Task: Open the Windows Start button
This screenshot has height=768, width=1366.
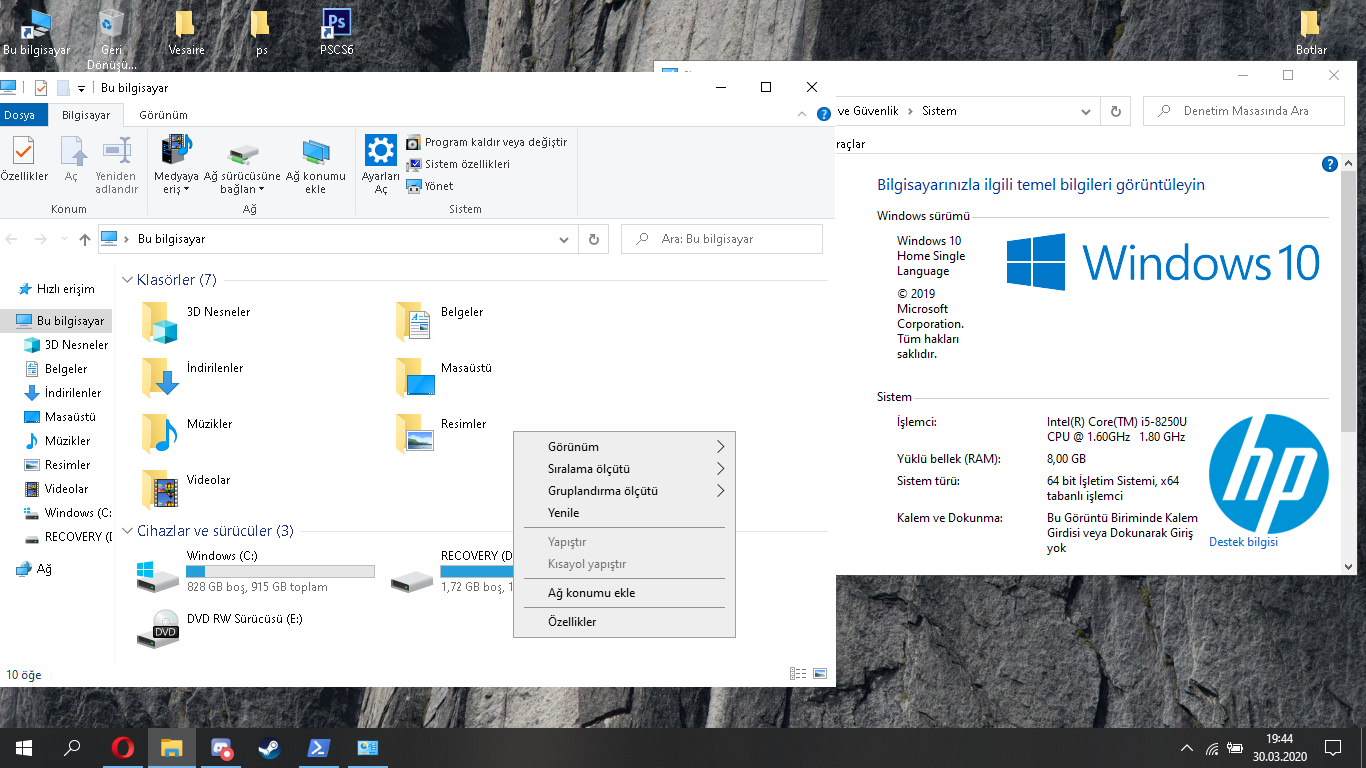Action: [24, 748]
